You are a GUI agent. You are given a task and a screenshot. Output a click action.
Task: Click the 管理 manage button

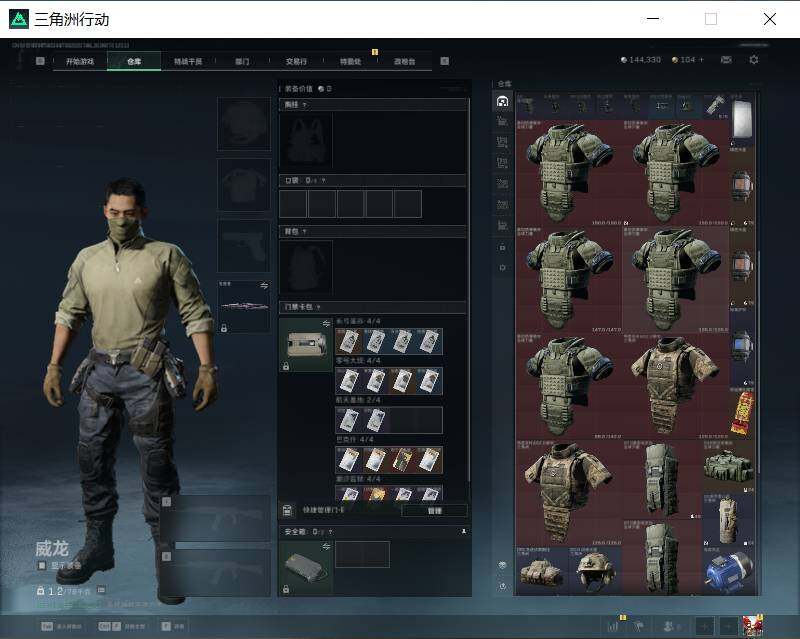[x=434, y=510]
